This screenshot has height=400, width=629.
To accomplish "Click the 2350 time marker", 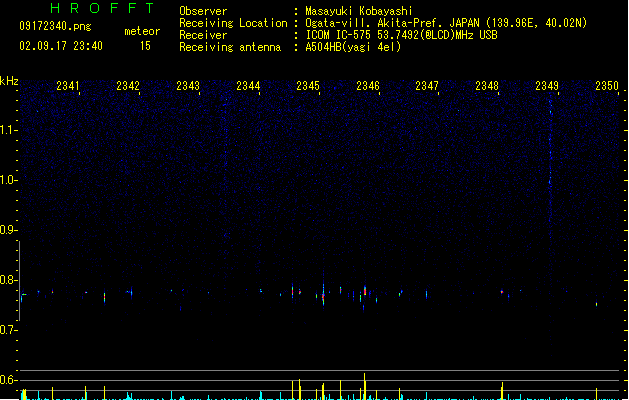I will point(607,86).
